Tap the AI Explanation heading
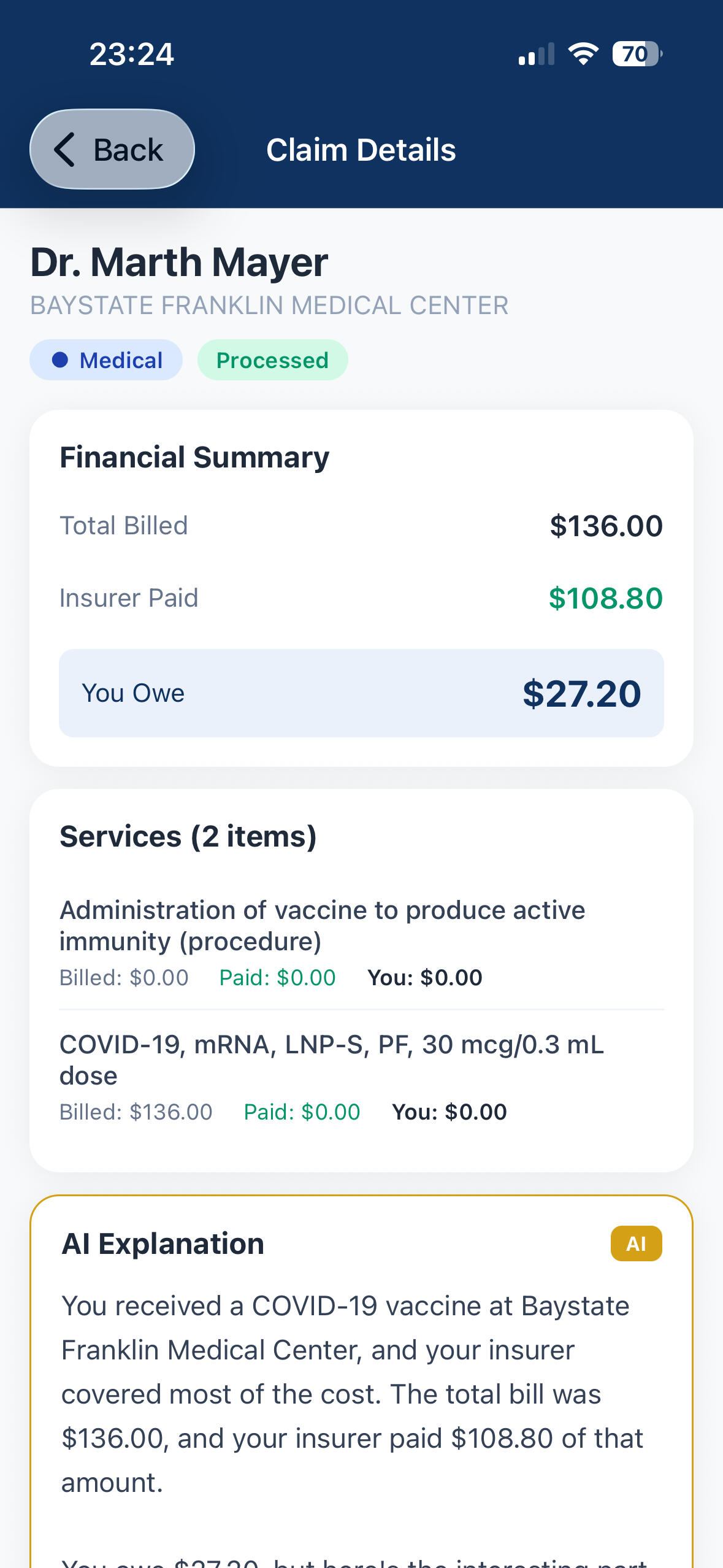Screen dimensions: 723x1568 163,1244
